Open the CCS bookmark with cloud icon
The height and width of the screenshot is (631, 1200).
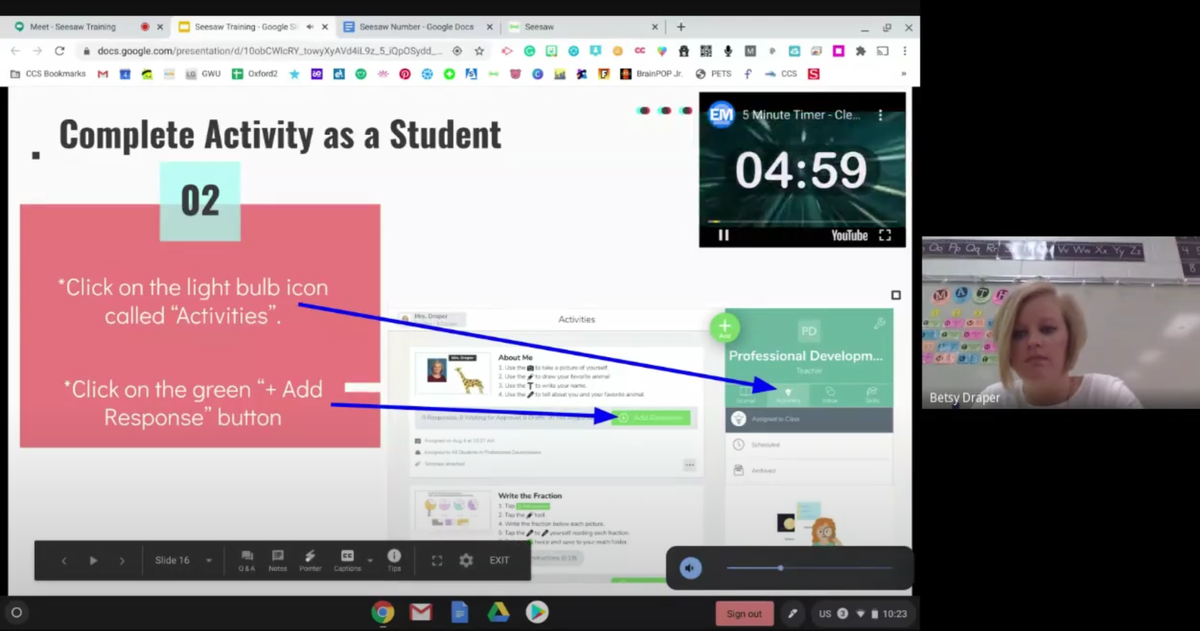coord(781,73)
